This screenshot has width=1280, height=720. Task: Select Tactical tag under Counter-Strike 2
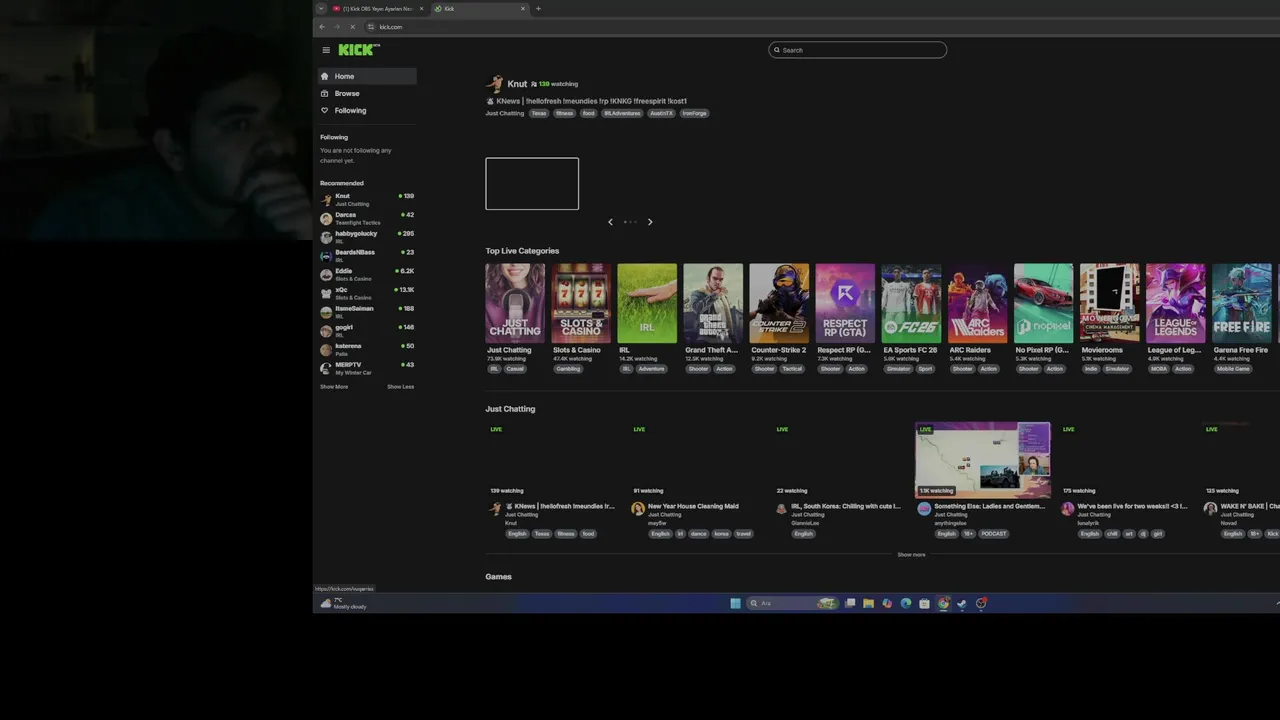click(792, 369)
